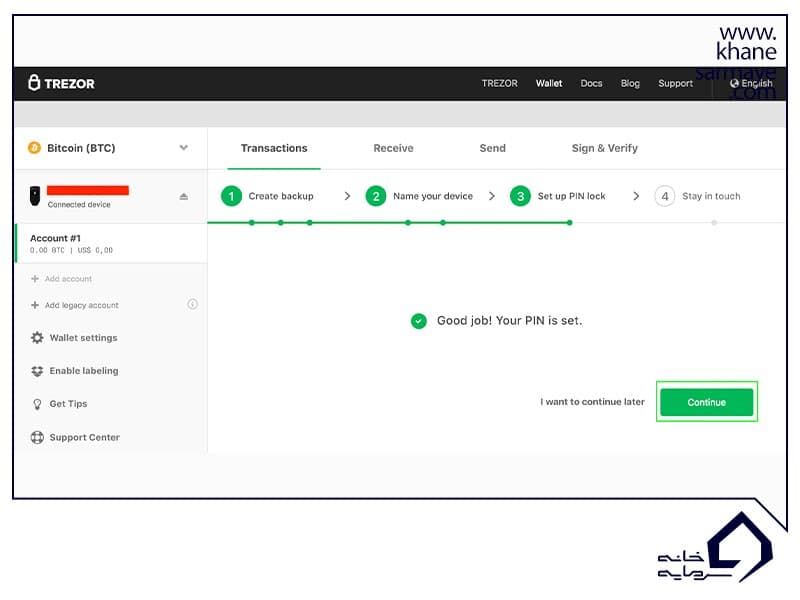Open legacy account info icon
The height and width of the screenshot is (600, 800).
(x=192, y=304)
